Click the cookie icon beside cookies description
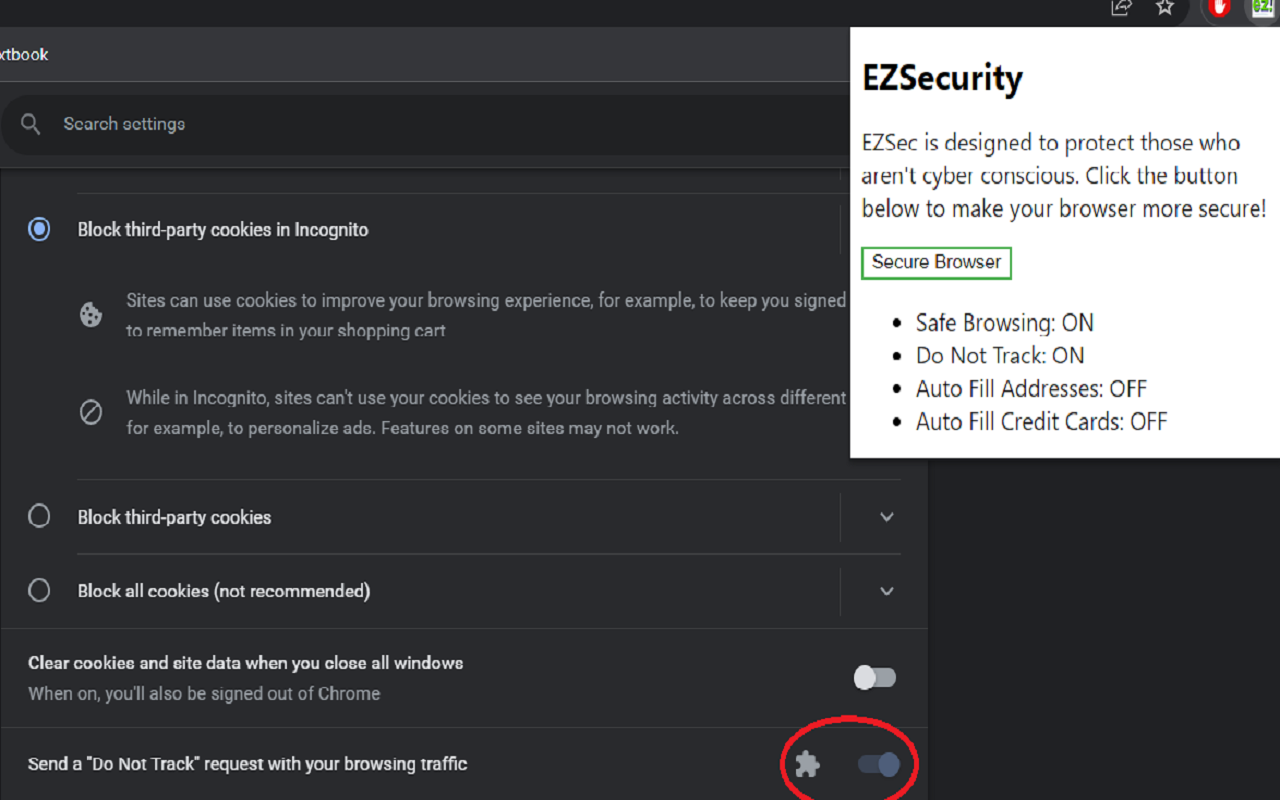 tap(91, 315)
